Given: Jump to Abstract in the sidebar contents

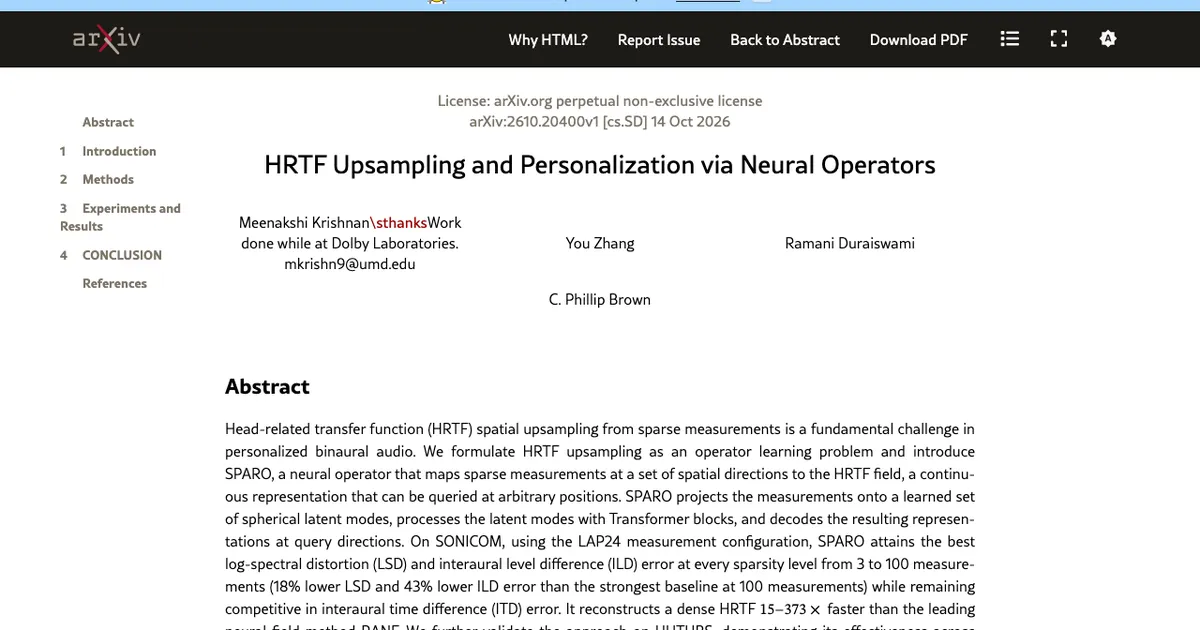Looking at the screenshot, I should [x=108, y=122].
